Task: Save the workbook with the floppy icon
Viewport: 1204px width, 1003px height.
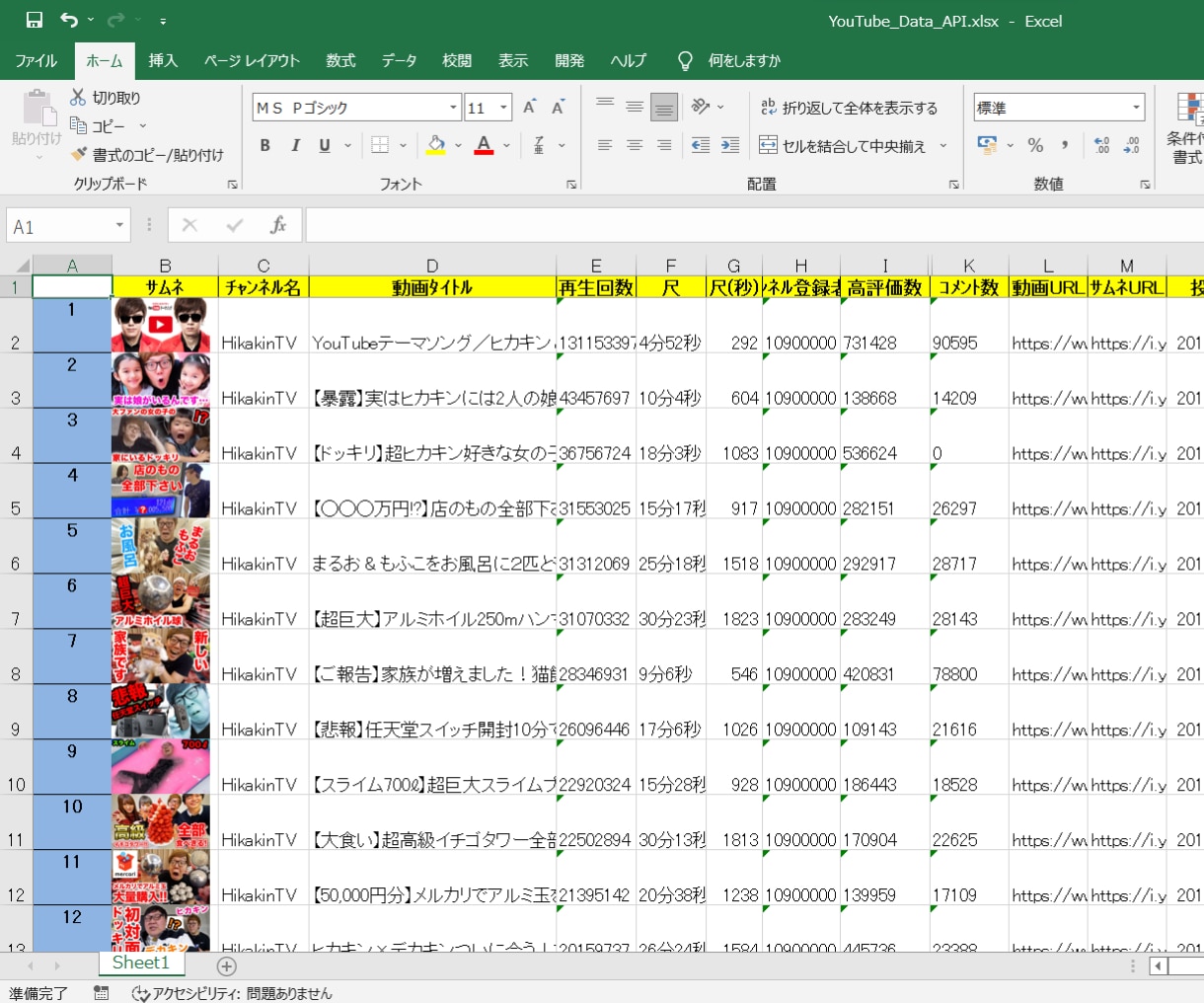Action: pos(35,21)
